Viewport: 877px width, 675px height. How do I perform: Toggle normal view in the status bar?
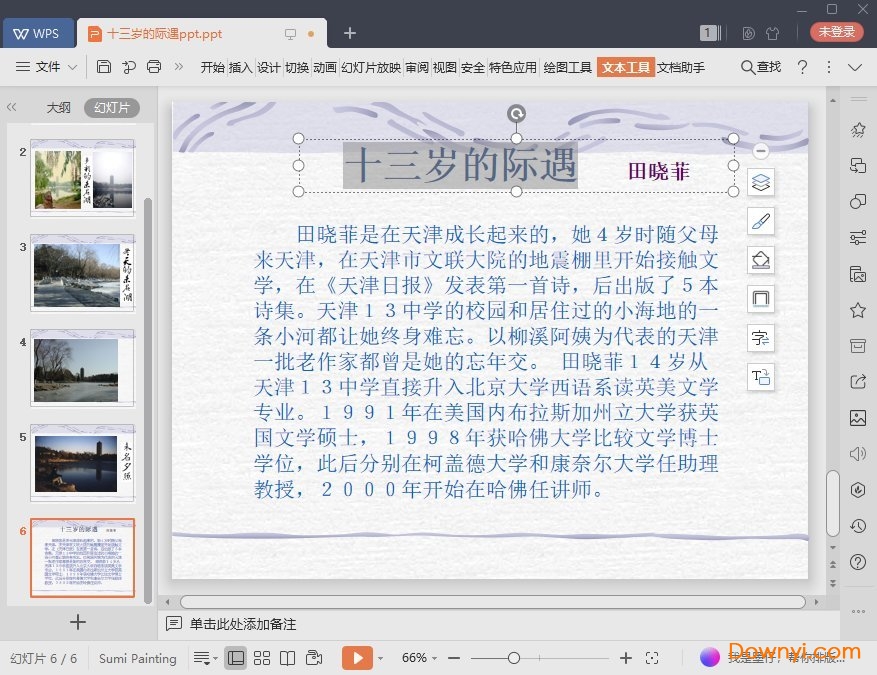coord(235,658)
